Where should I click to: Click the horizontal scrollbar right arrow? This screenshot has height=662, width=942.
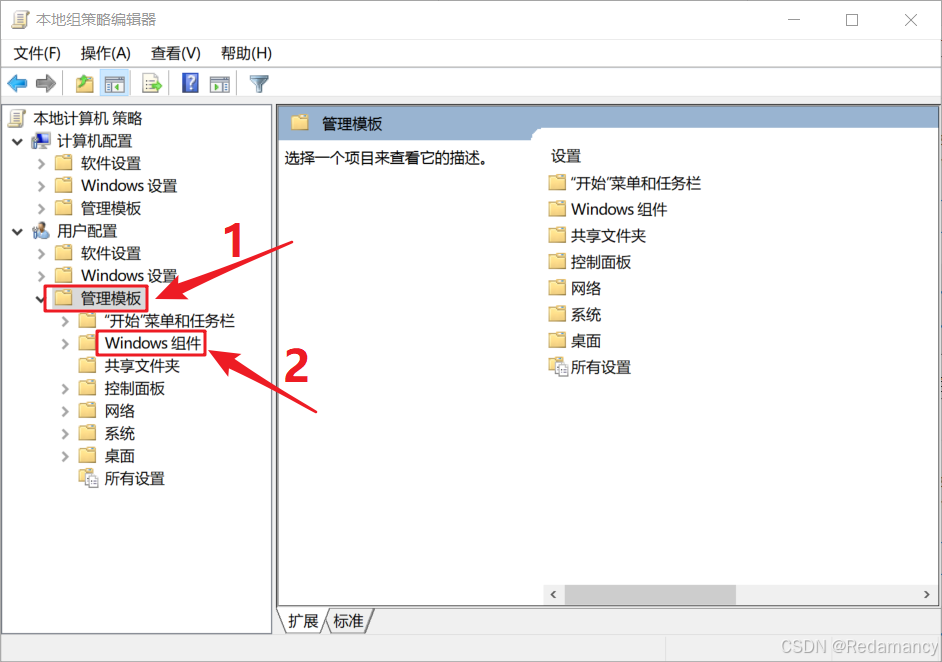pyautogui.click(x=926, y=594)
